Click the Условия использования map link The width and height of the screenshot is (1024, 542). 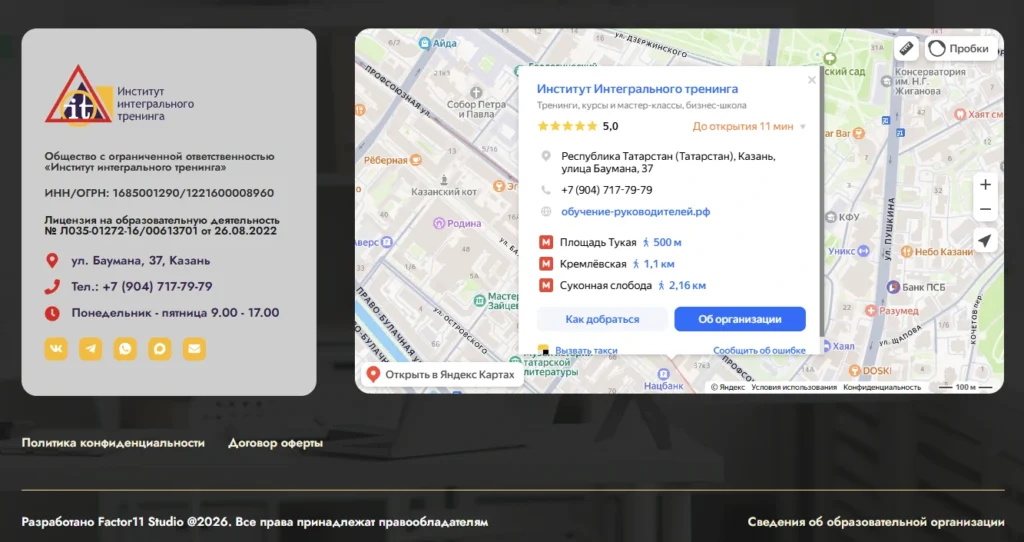click(793, 387)
